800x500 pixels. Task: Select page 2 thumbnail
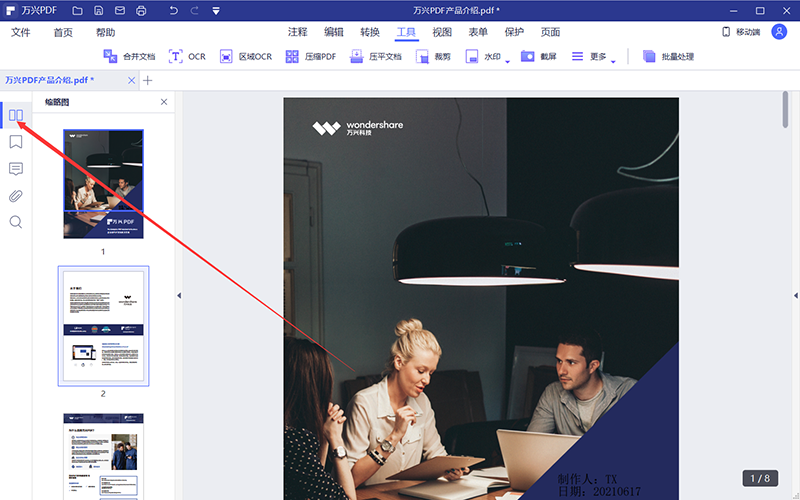(103, 326)
